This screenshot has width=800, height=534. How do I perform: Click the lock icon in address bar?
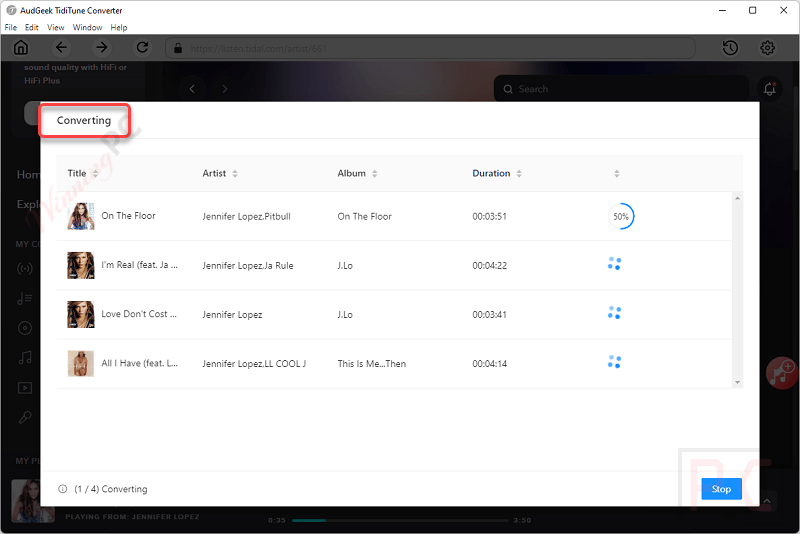pos(178,48)
